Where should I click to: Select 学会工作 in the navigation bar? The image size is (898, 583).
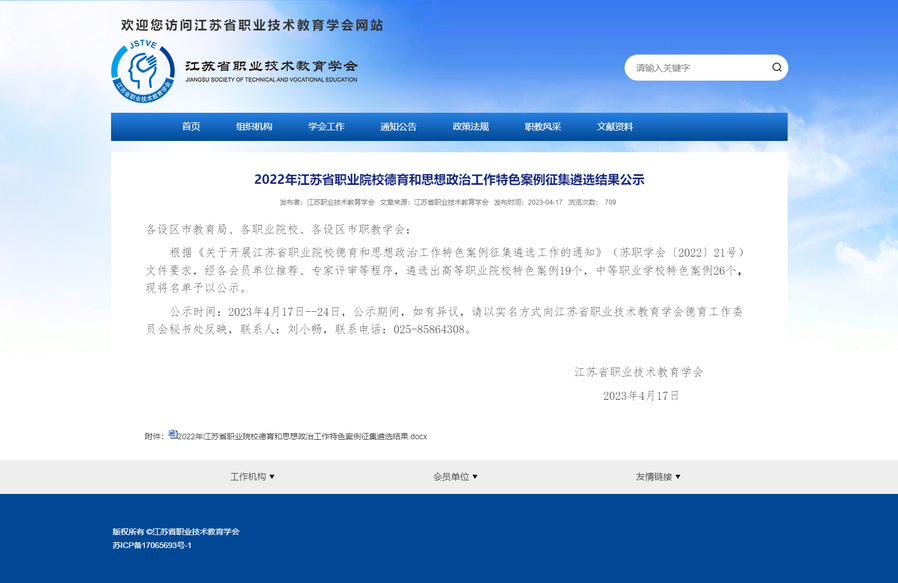(x=326, y=127)
